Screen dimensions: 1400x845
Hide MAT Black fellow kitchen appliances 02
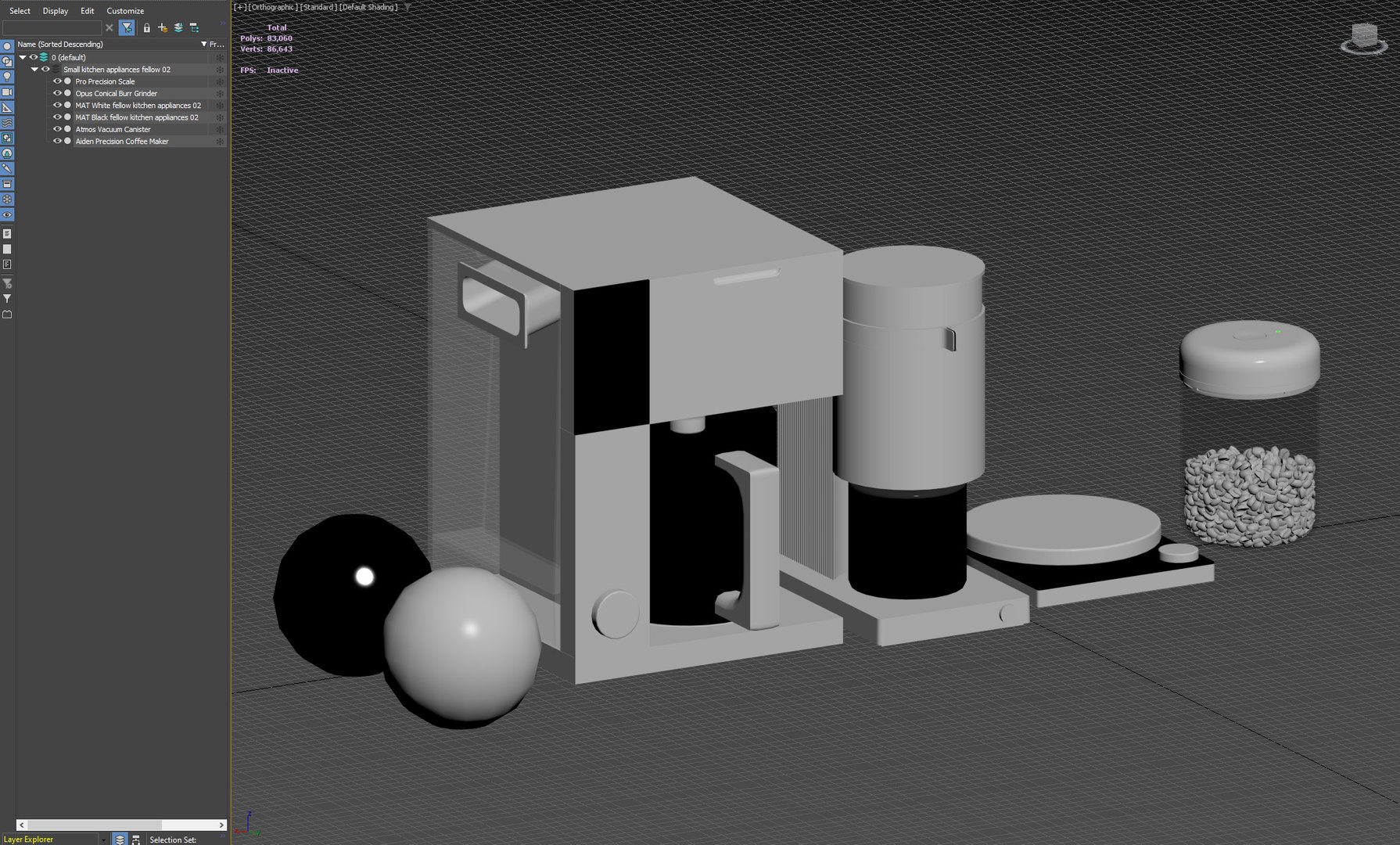(57, 117)
